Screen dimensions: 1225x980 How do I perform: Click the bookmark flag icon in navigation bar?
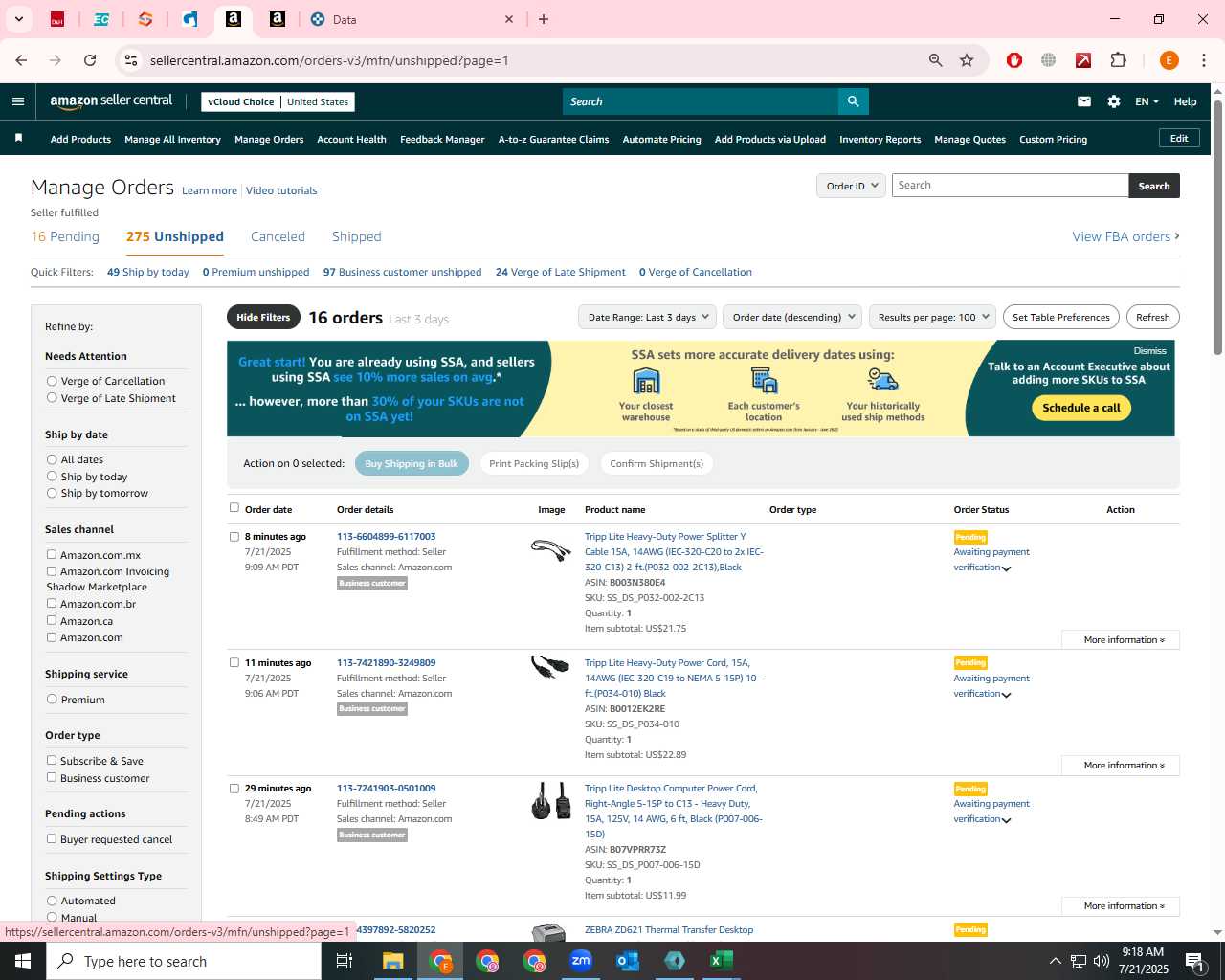18,139
